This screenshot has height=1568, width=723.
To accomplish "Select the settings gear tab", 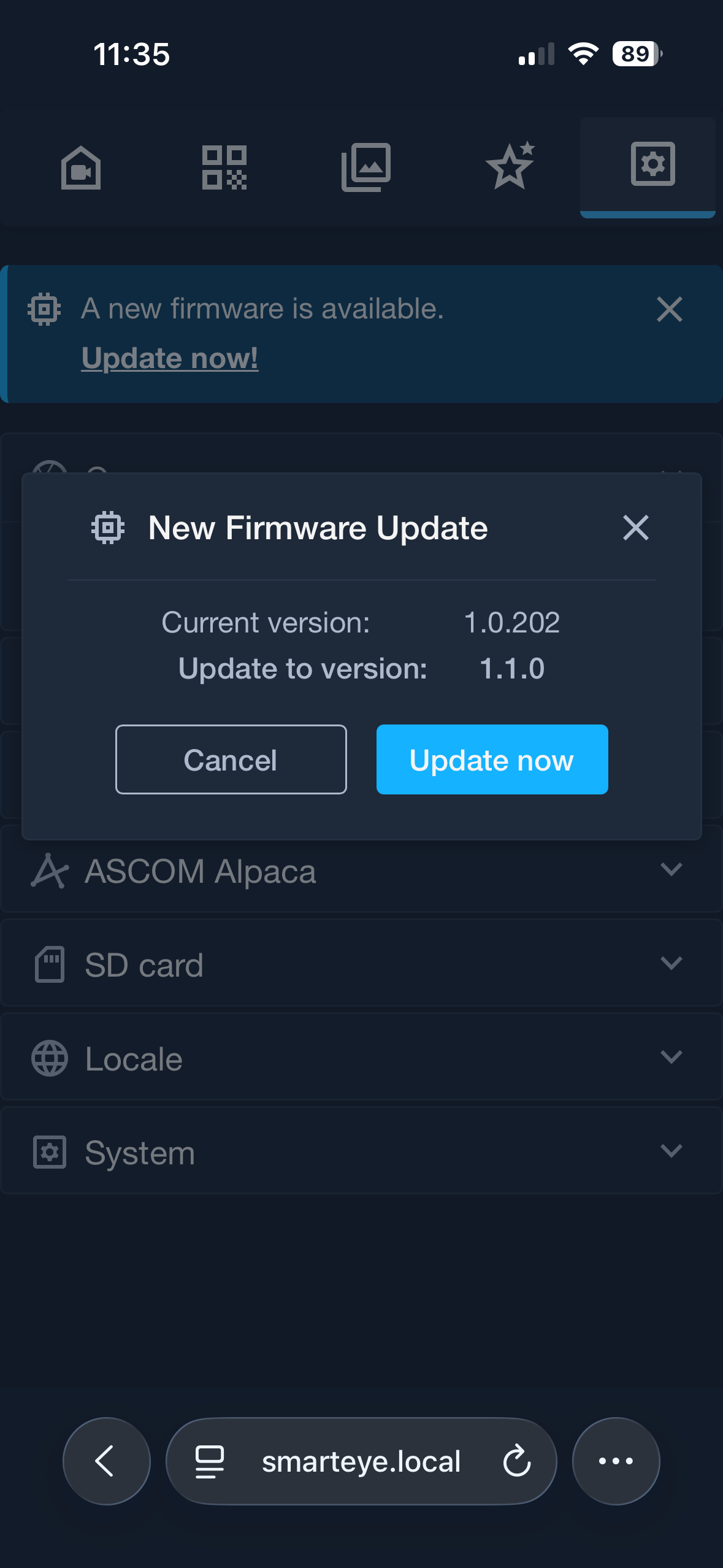I will (x=652, y=164).
